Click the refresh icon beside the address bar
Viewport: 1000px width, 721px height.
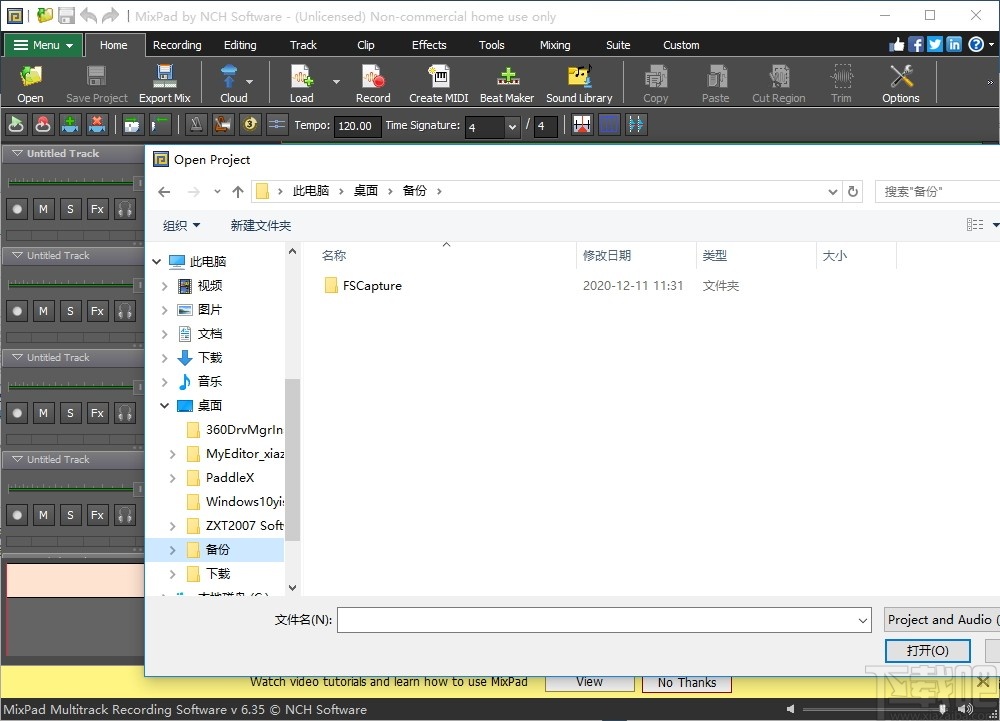pyautogui.click(x=853, y=191)
